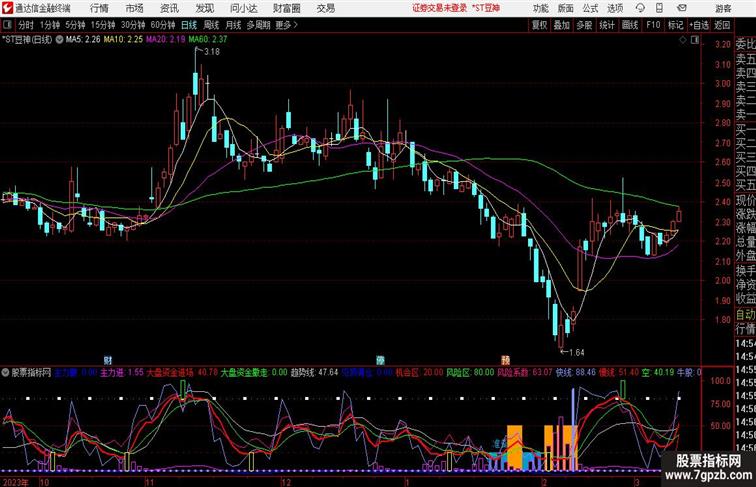Click the 游客 guest account label
This screenshot has width=756, height=487.
click(723, 8)
